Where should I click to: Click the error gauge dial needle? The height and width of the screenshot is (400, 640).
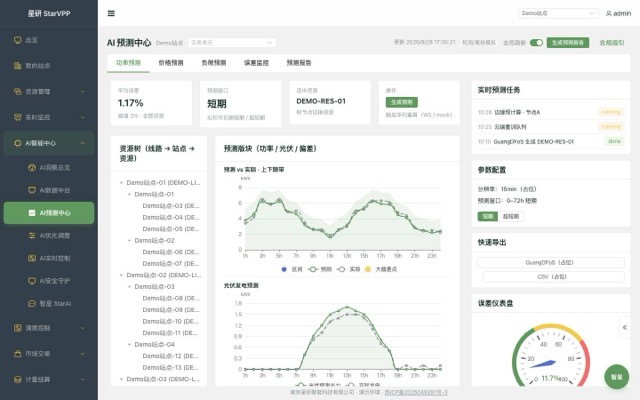pos(543,364)
